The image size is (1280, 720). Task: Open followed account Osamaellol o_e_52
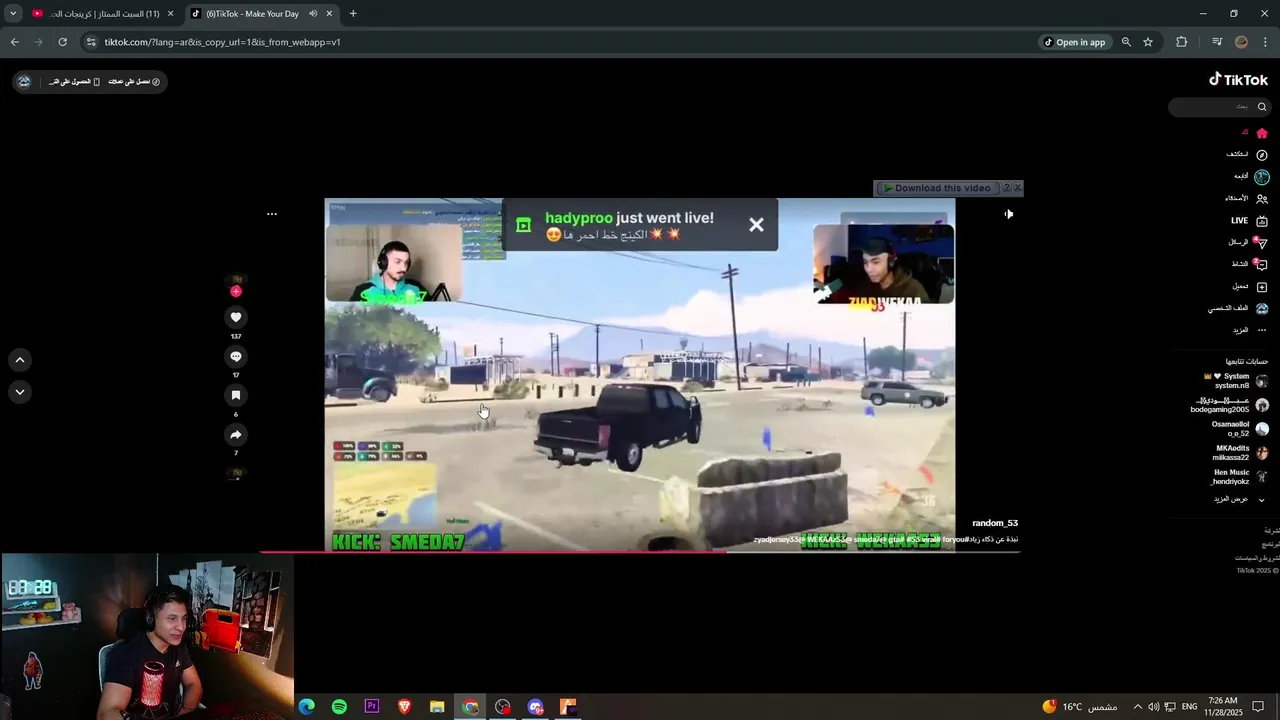tap(1240, 429)
